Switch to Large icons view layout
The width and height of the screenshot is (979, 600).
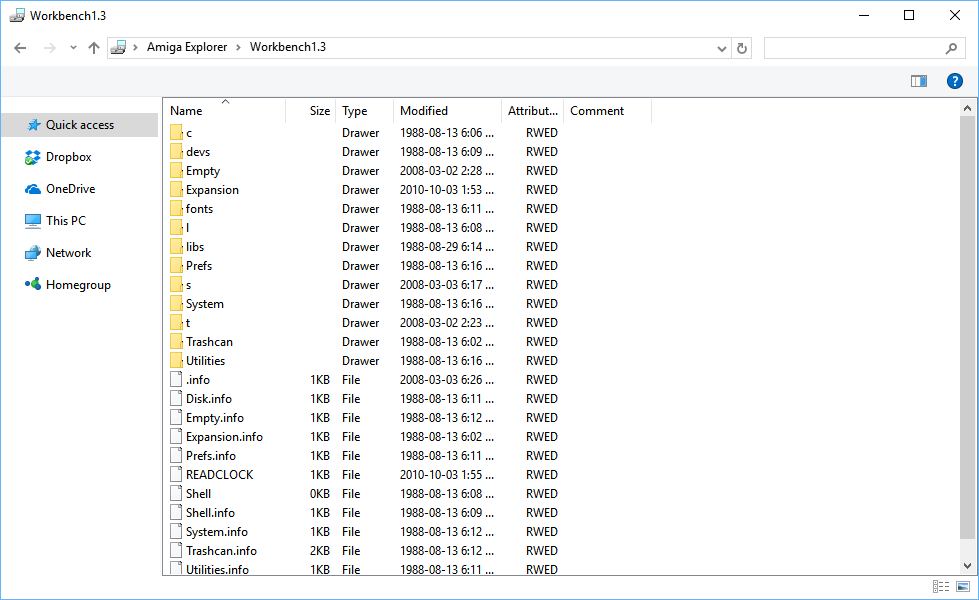[x=963, y=586]
